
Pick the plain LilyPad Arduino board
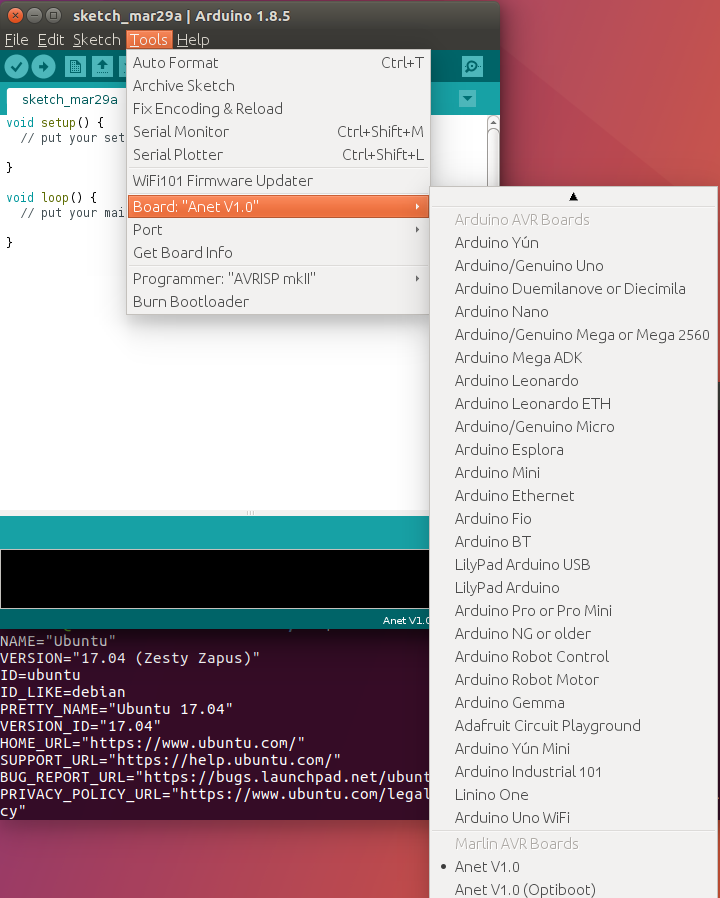(x=574, y=588)
